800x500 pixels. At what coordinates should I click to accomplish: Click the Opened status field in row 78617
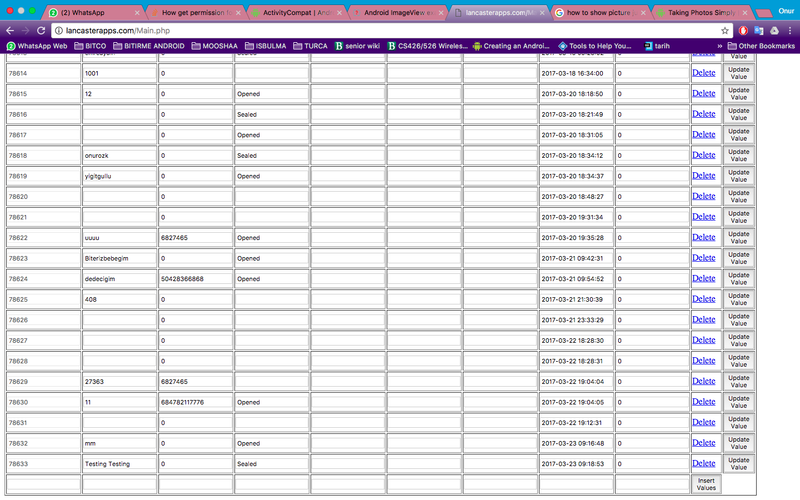pyautogui.click(x=271, y=135)
